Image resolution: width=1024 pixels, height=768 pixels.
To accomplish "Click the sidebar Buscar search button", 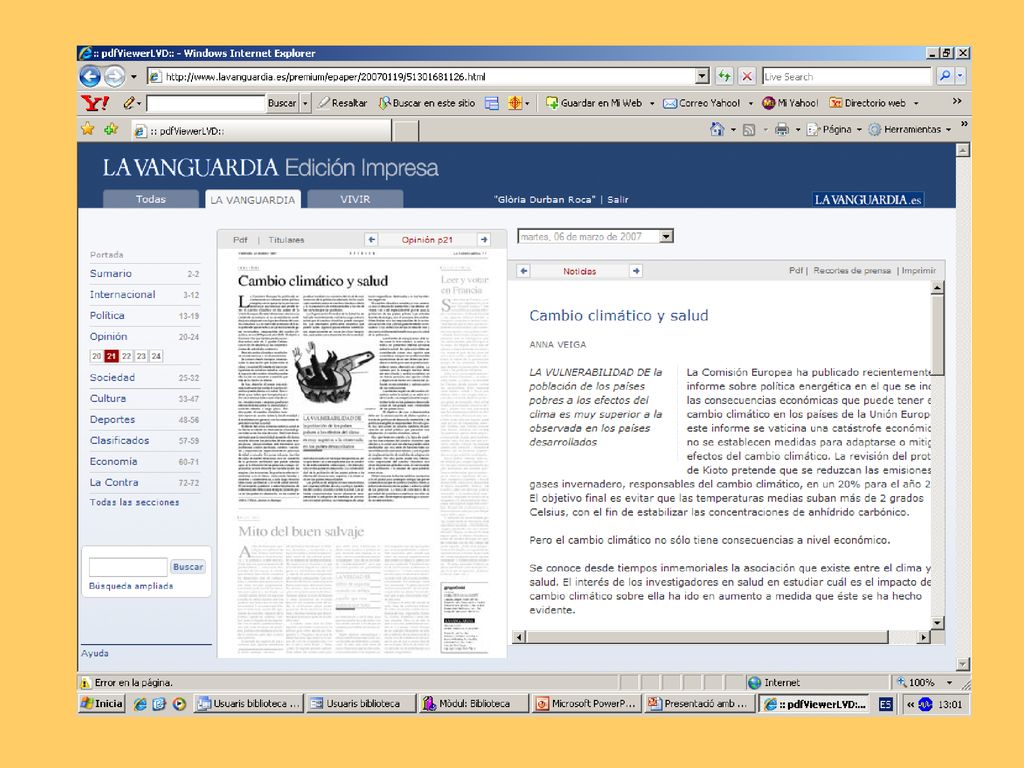I will (187, 567).
